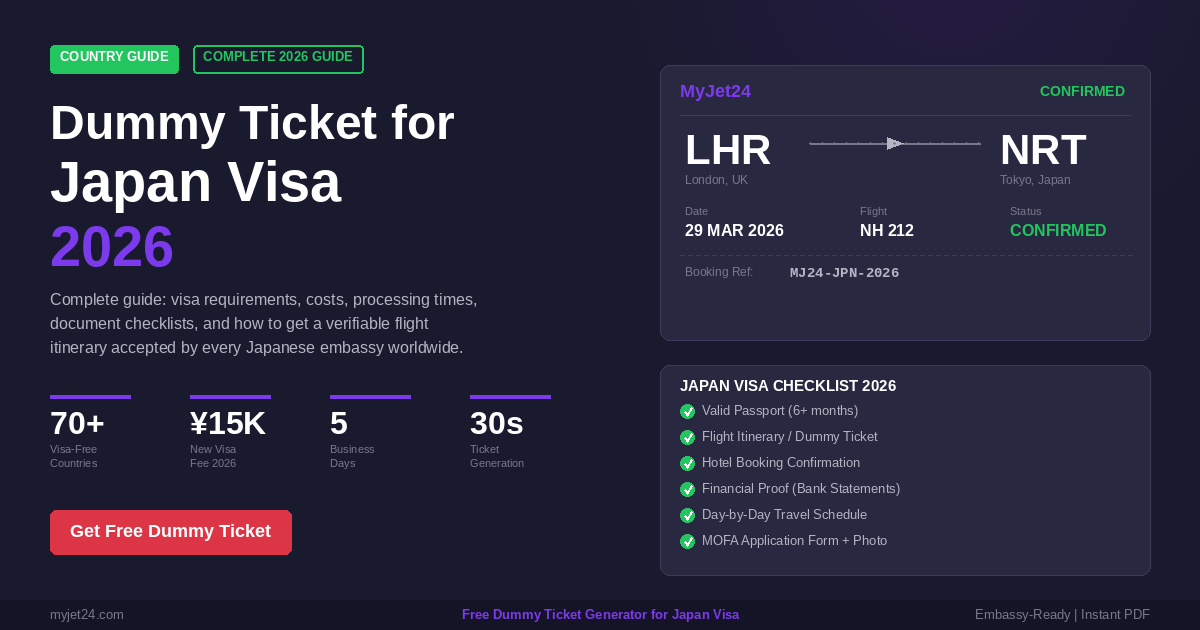
Task: Click Free Dummy Ticket Generator footer link
Action: pyautogui.click(x=600, y=614)
